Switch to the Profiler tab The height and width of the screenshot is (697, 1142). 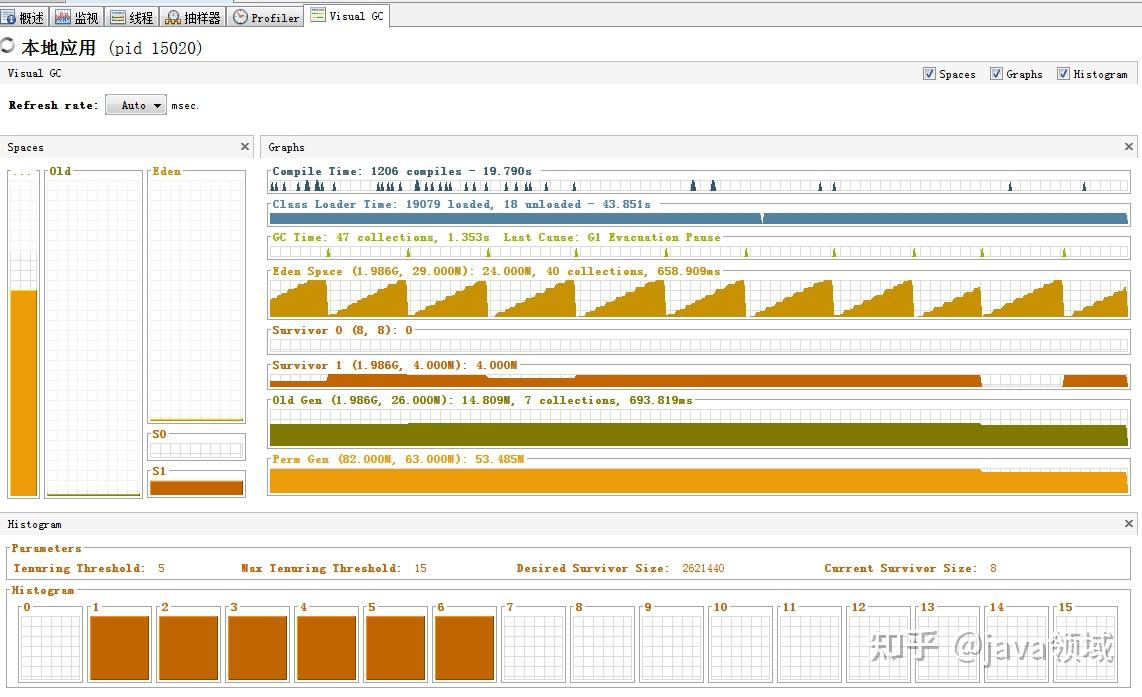tap(265, 17)
